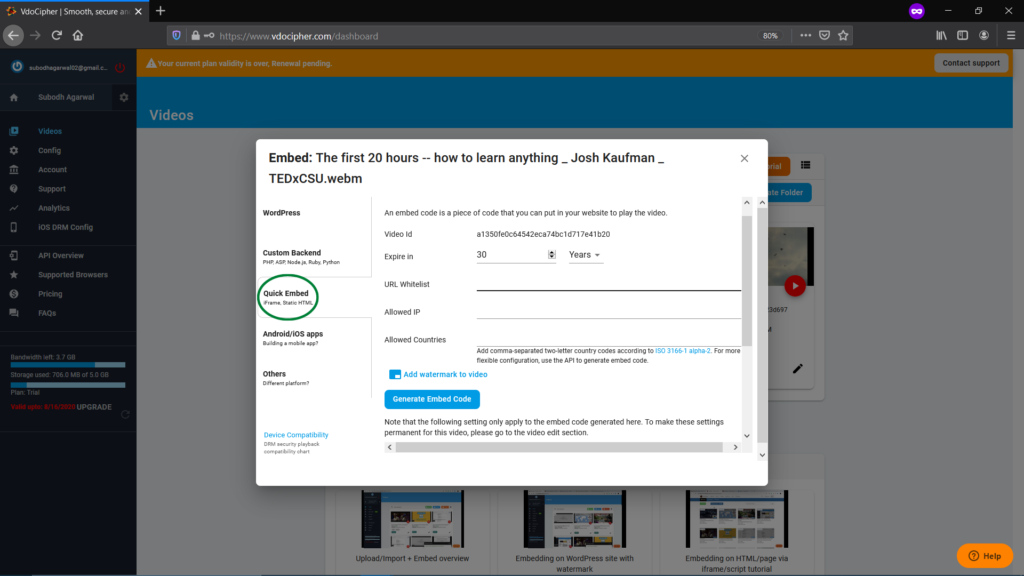Click the inner vertical scrollbar down arrow
Image resolution: width=1024 pixels, height=576 pixels.
coord(746,436)
